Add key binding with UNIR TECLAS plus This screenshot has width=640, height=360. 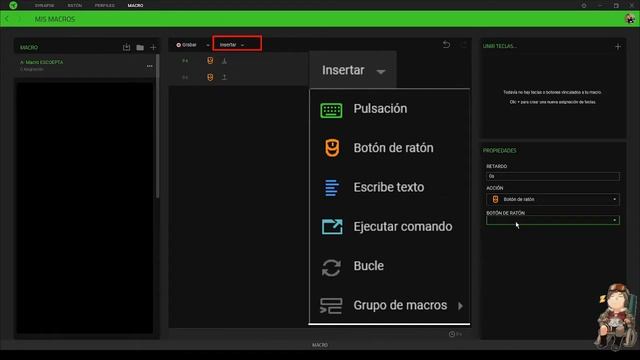(618, 47)
